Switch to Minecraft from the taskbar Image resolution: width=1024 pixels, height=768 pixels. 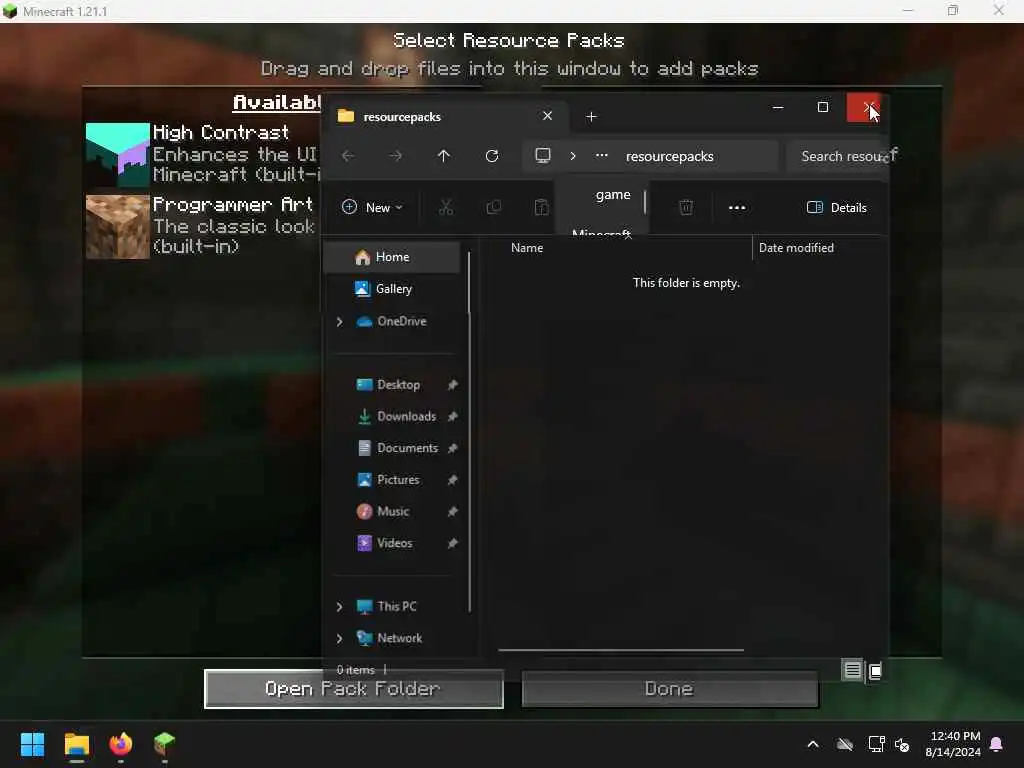[x=165, y=744]
